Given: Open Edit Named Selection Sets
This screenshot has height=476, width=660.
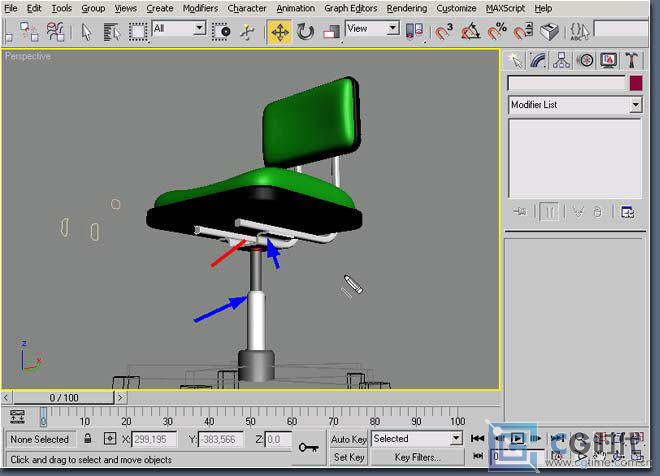Looking at the screenshot, I should 580,31.
